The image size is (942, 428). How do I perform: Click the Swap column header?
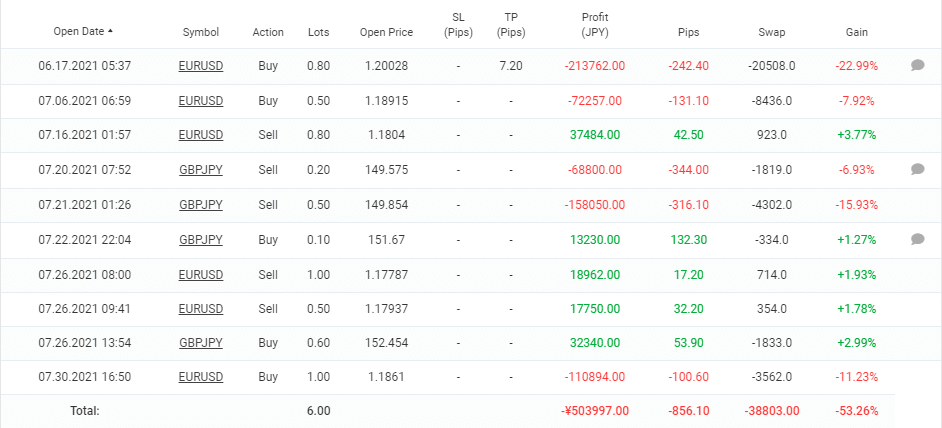[771, 32]
